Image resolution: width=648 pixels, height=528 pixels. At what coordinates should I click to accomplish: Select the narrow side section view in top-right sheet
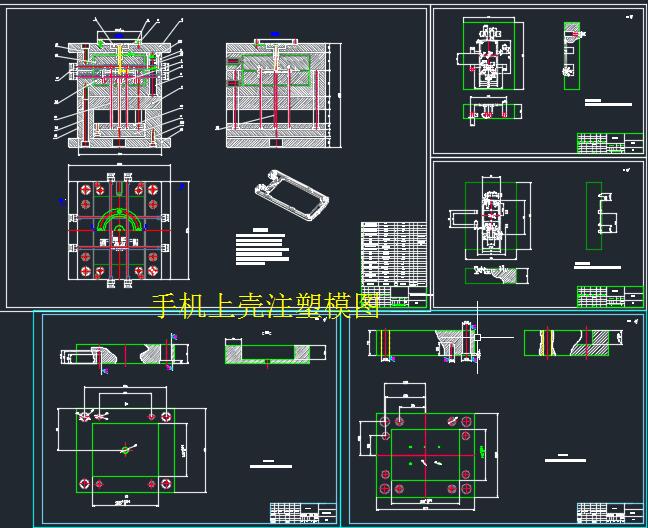(x=573, y=56)
